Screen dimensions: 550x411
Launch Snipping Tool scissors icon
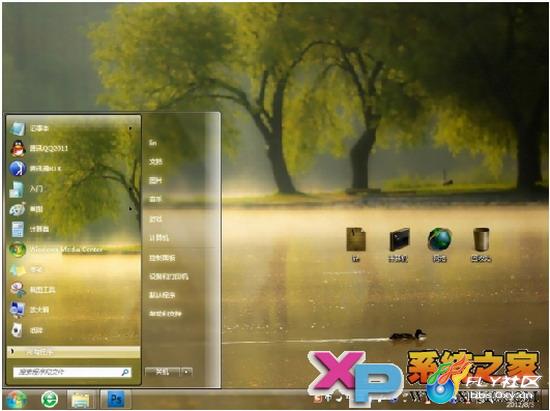[17, 290]
